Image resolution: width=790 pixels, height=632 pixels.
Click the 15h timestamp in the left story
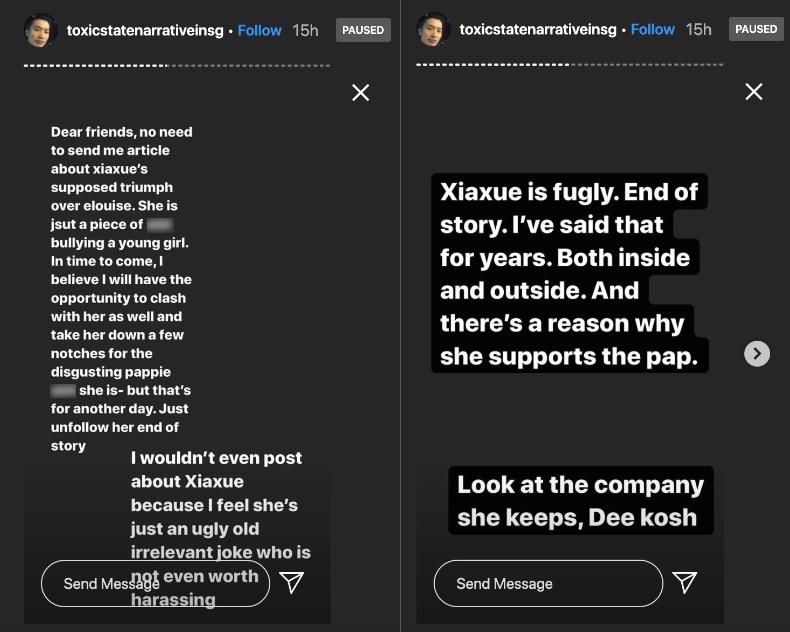[305, 30]
